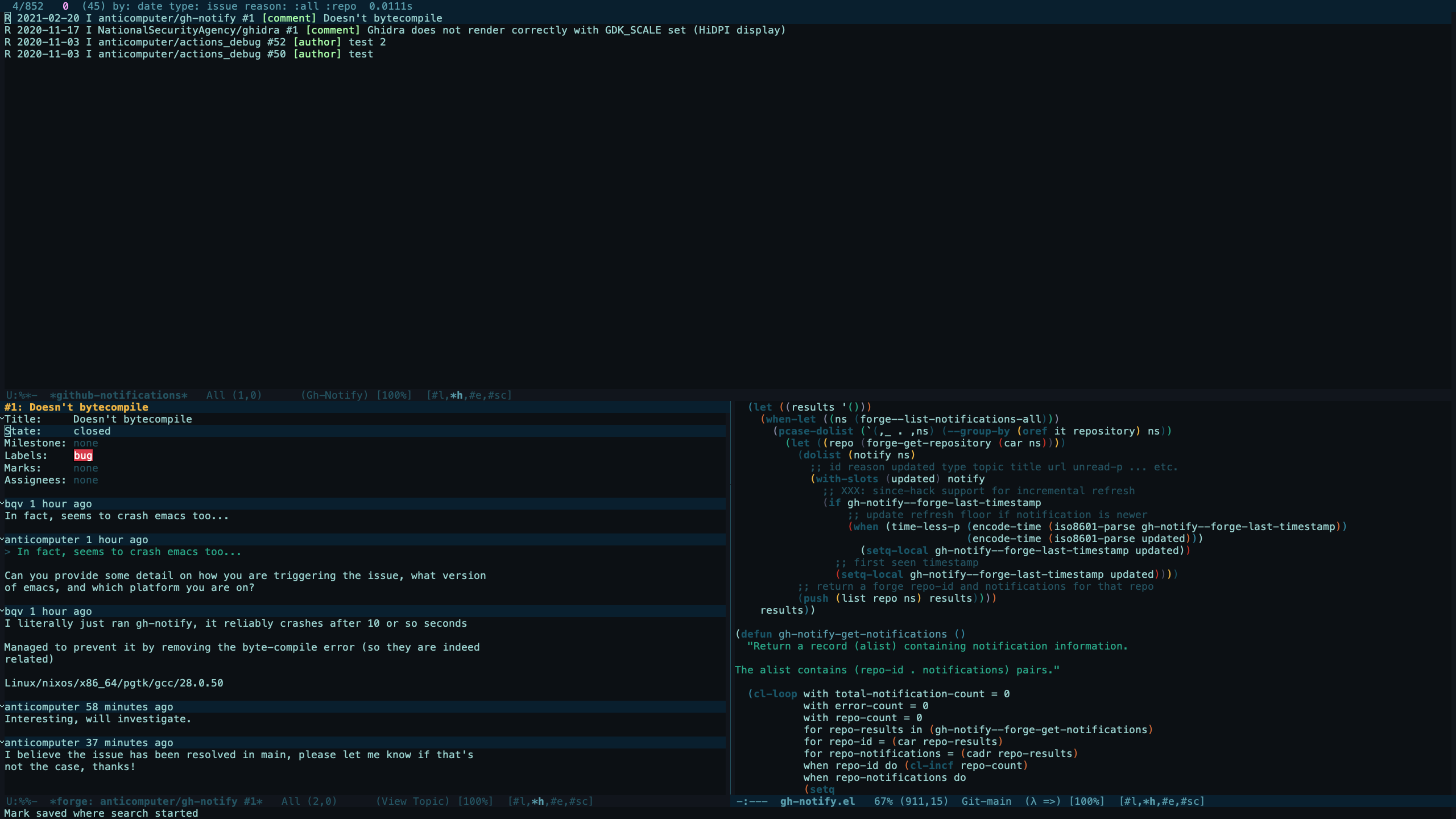This screenshot has height=819, width=1456.
Task: Click the '#1: Doesn't bytecompile' orange header line
Action: coord(76,407)
